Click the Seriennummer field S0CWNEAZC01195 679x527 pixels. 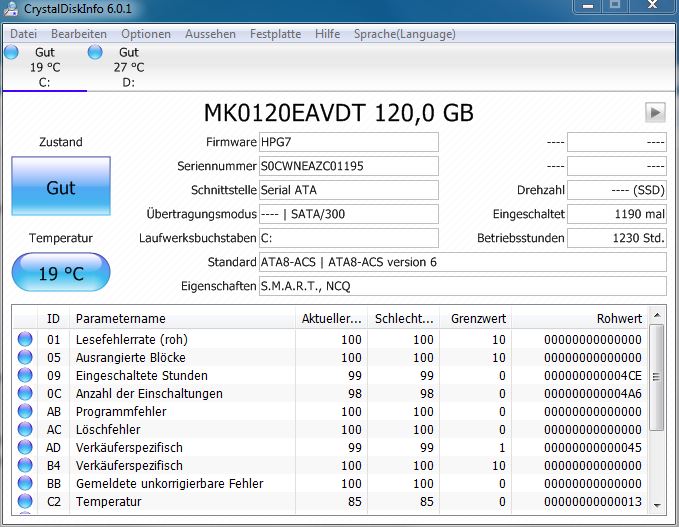pos(349,166)
